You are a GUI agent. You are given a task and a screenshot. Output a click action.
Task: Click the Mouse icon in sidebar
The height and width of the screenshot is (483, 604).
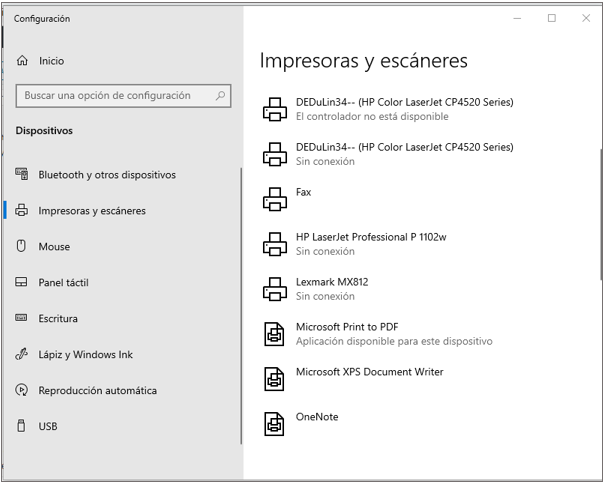[x=21, y=246]
